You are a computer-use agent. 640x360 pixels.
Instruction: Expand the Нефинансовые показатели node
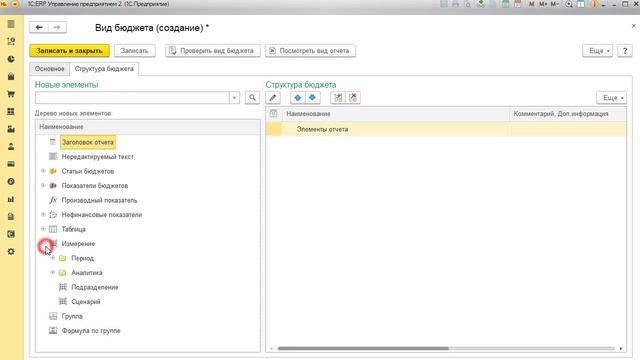point(43,214)
